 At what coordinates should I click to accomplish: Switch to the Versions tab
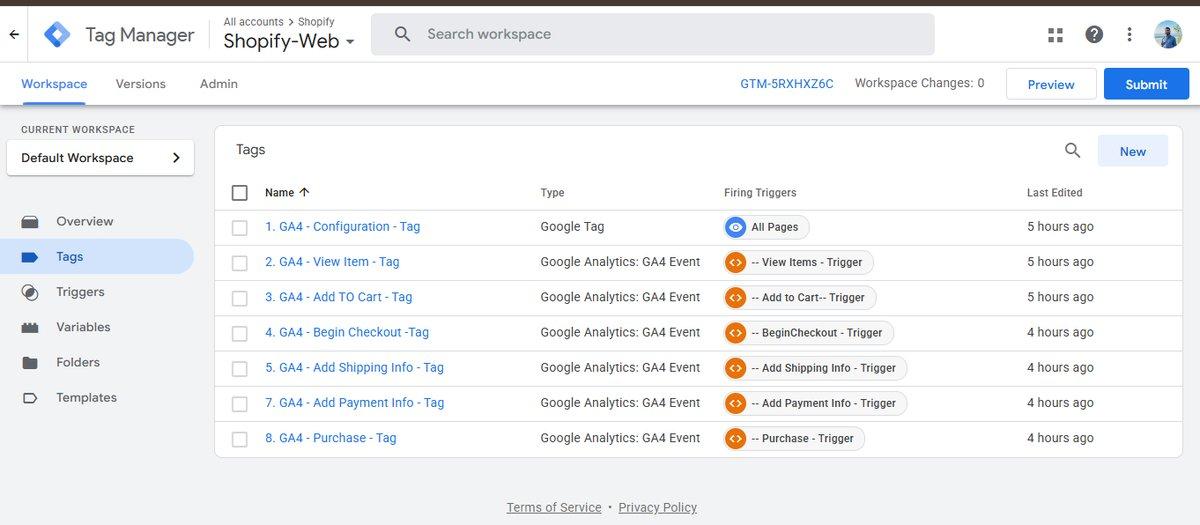tap(141, 84)
